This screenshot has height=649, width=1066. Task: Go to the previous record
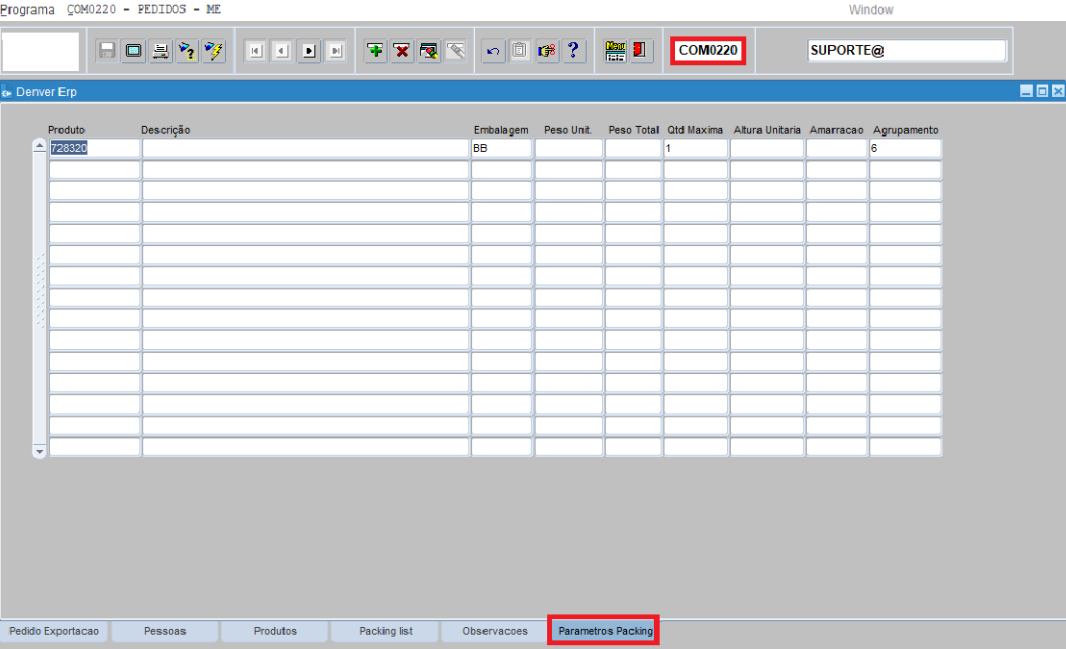pyautogui.click(x=282, y=50)
